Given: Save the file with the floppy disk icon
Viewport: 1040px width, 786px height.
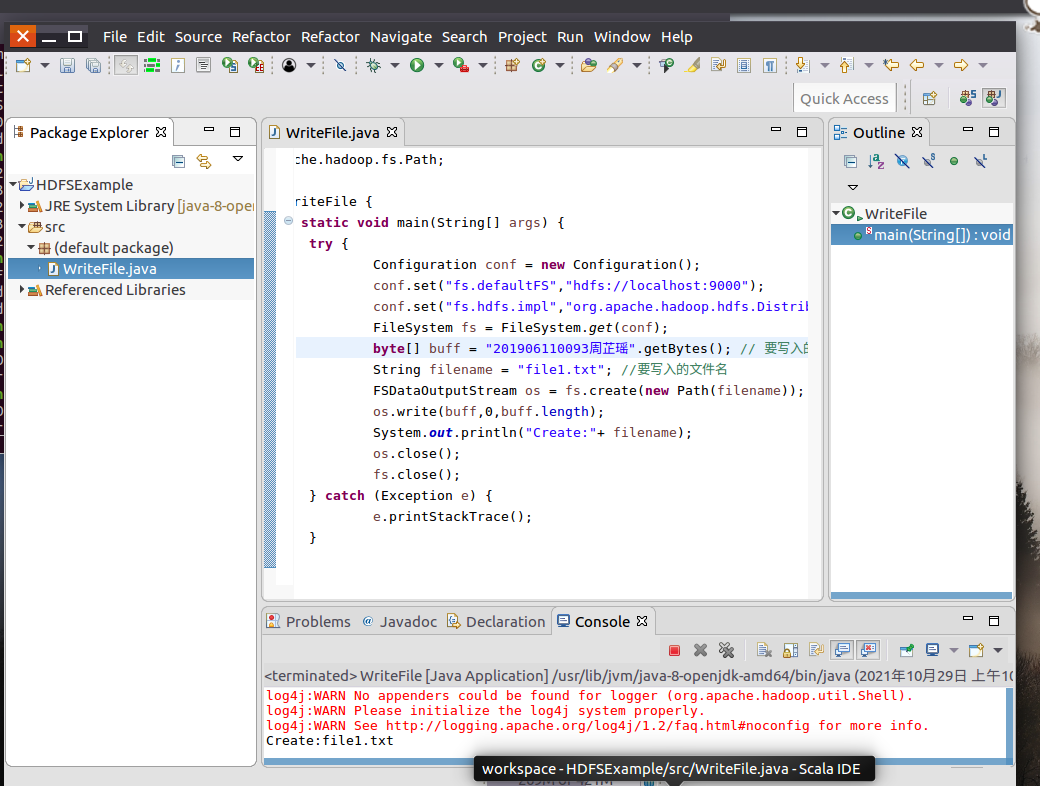Looking at the screenshot, I should tap(67, 65).
